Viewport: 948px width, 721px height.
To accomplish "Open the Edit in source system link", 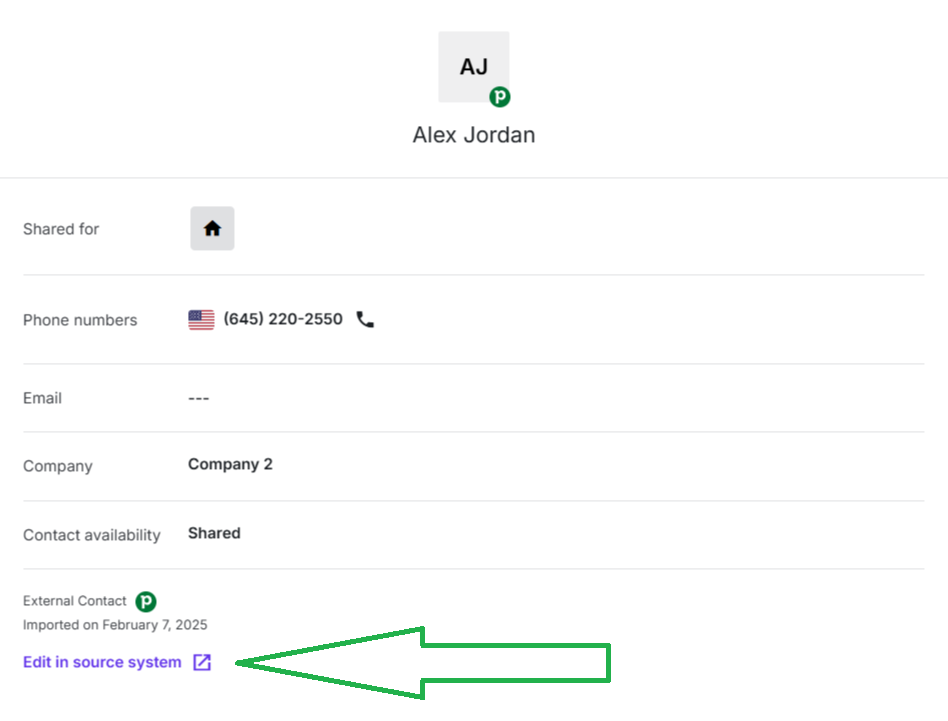I will [x=102, y=662].
